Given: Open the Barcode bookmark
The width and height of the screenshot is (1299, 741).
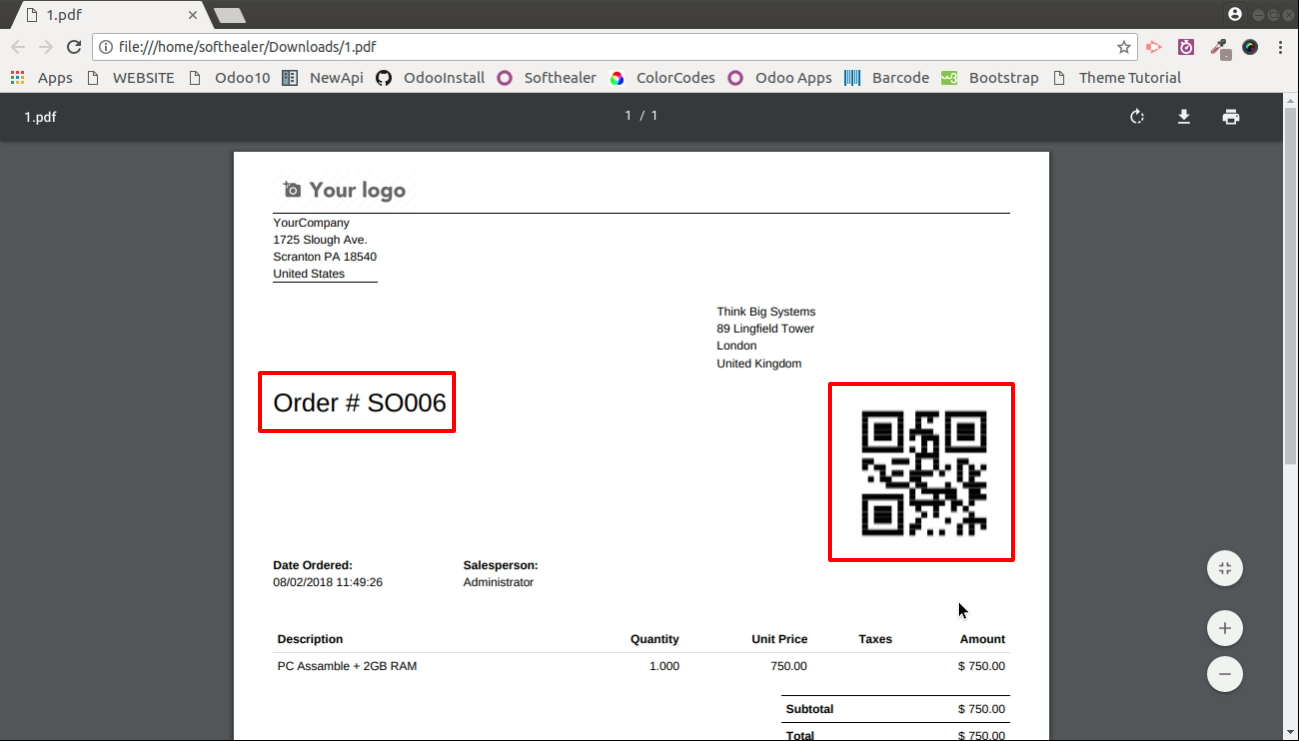Looking at the screenshot, I should pyautogui.click(x=887, y=78).
